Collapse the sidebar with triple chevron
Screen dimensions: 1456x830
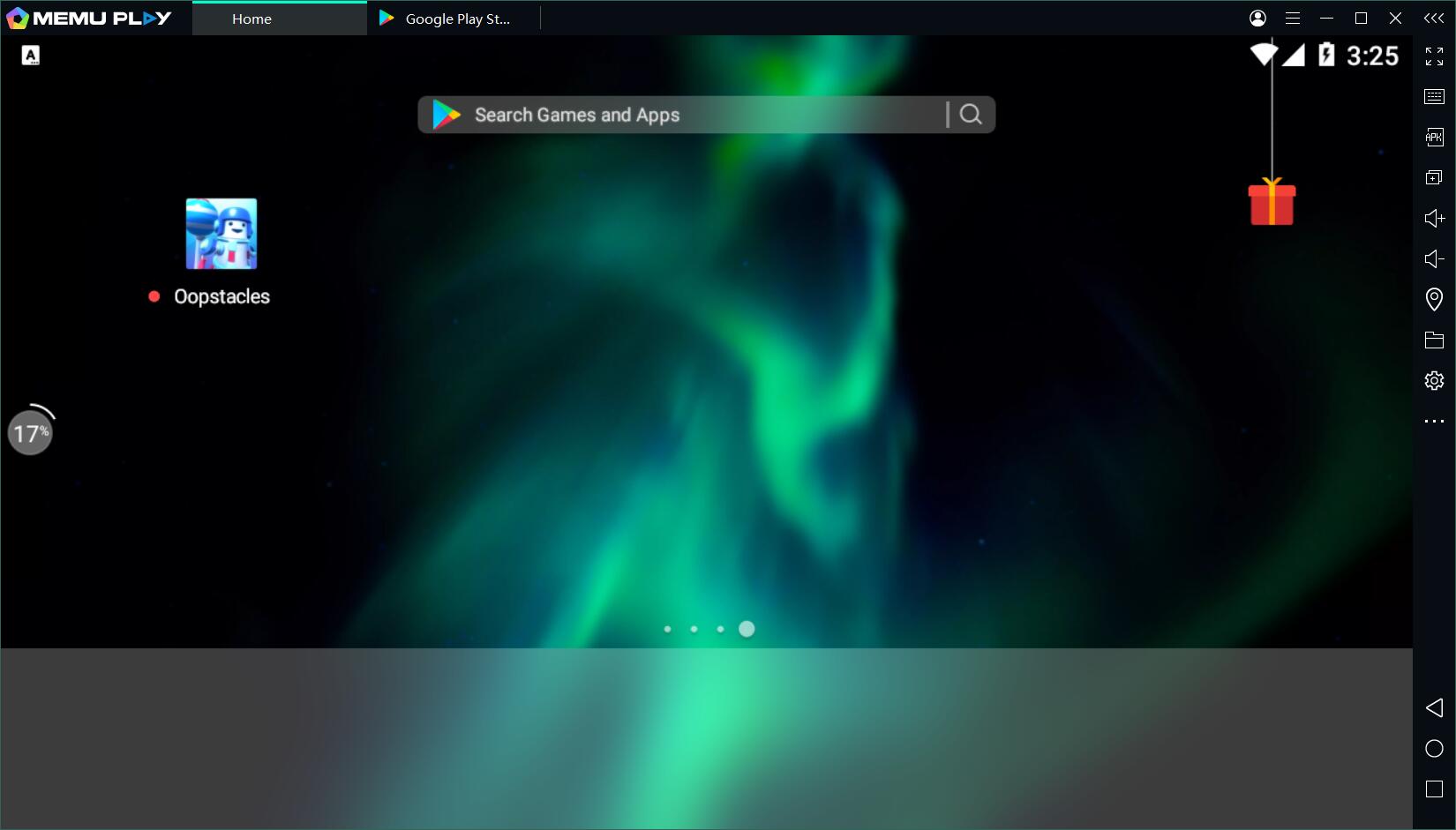click(1434, 18)
